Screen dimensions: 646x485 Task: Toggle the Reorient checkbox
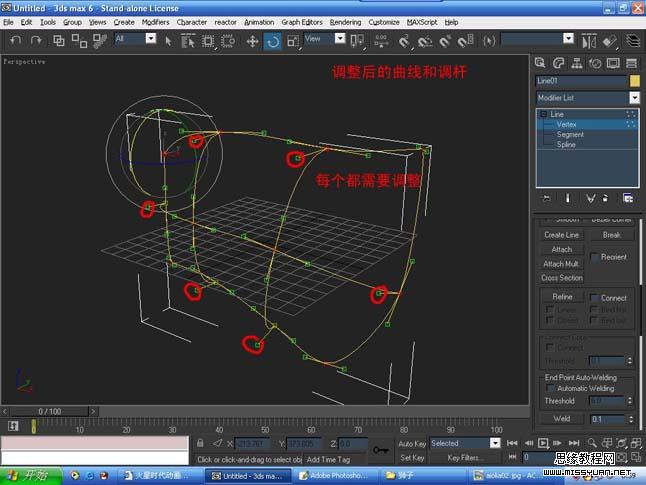(594, 257)
